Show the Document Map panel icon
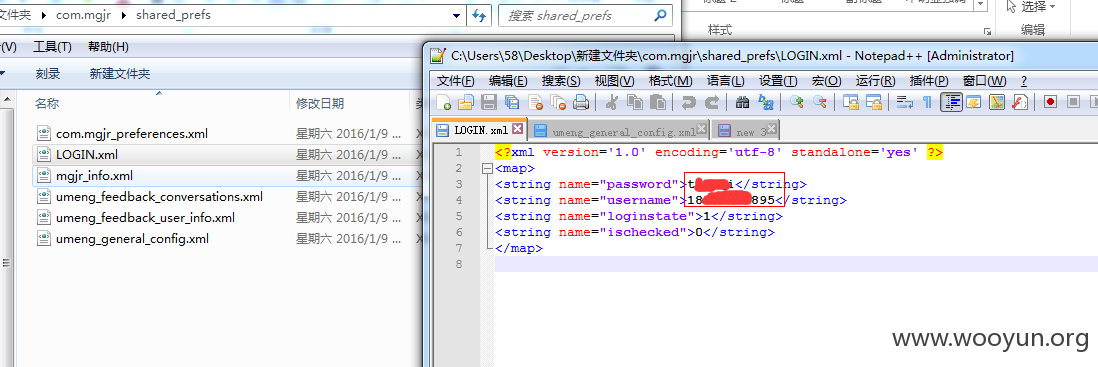1098x367 pixels. pos(996,103)
